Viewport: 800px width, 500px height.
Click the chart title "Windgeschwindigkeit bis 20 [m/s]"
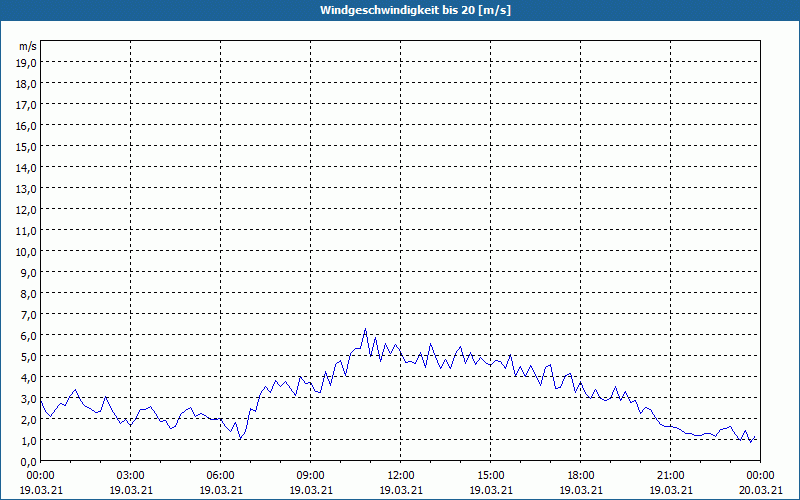(x=415, y=10)
